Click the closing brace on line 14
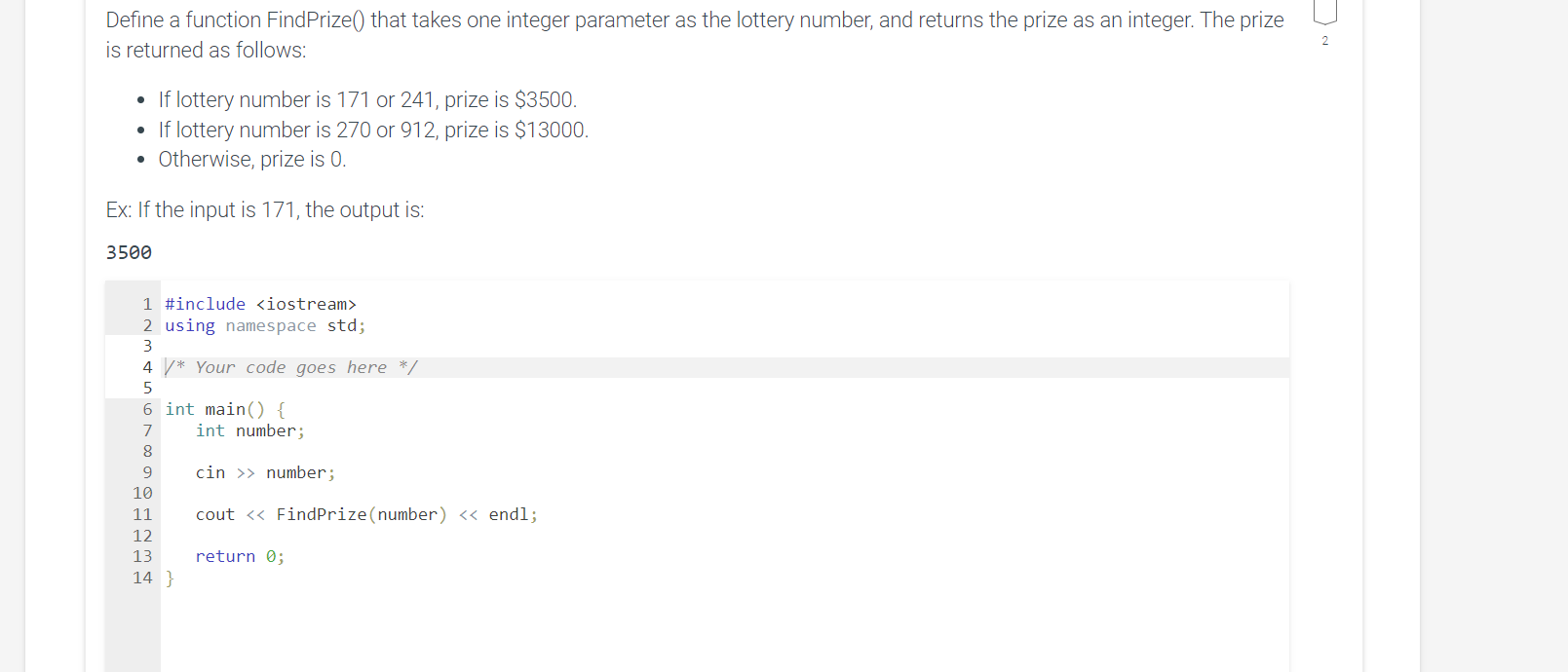The width and height of the screenshot is (1568, 672). coord(170,578)
